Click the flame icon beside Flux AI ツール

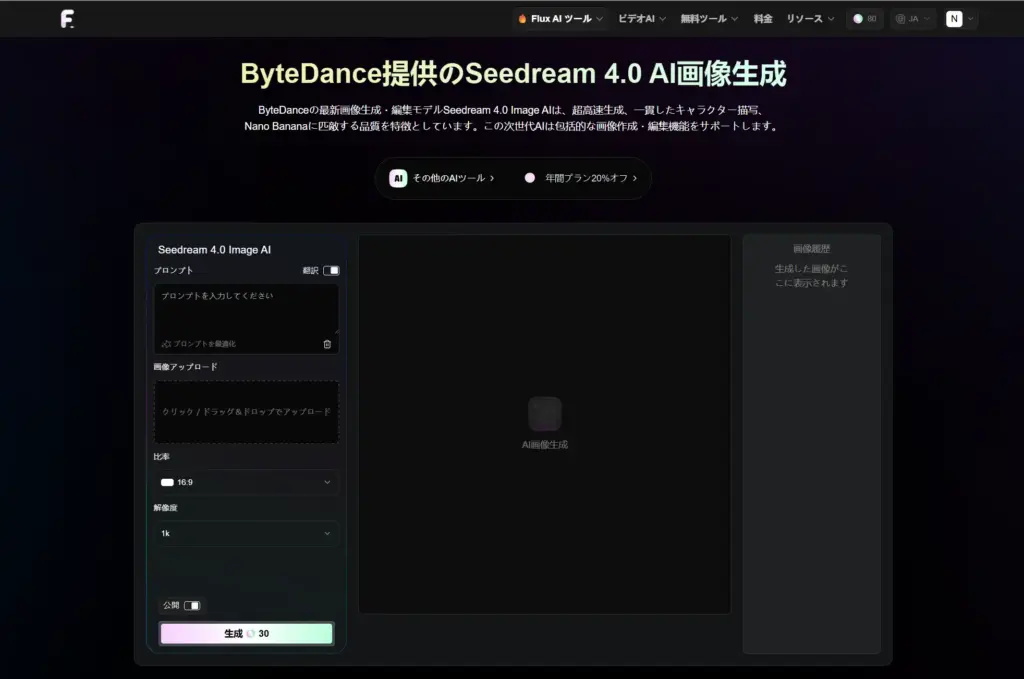pos(522,19)
